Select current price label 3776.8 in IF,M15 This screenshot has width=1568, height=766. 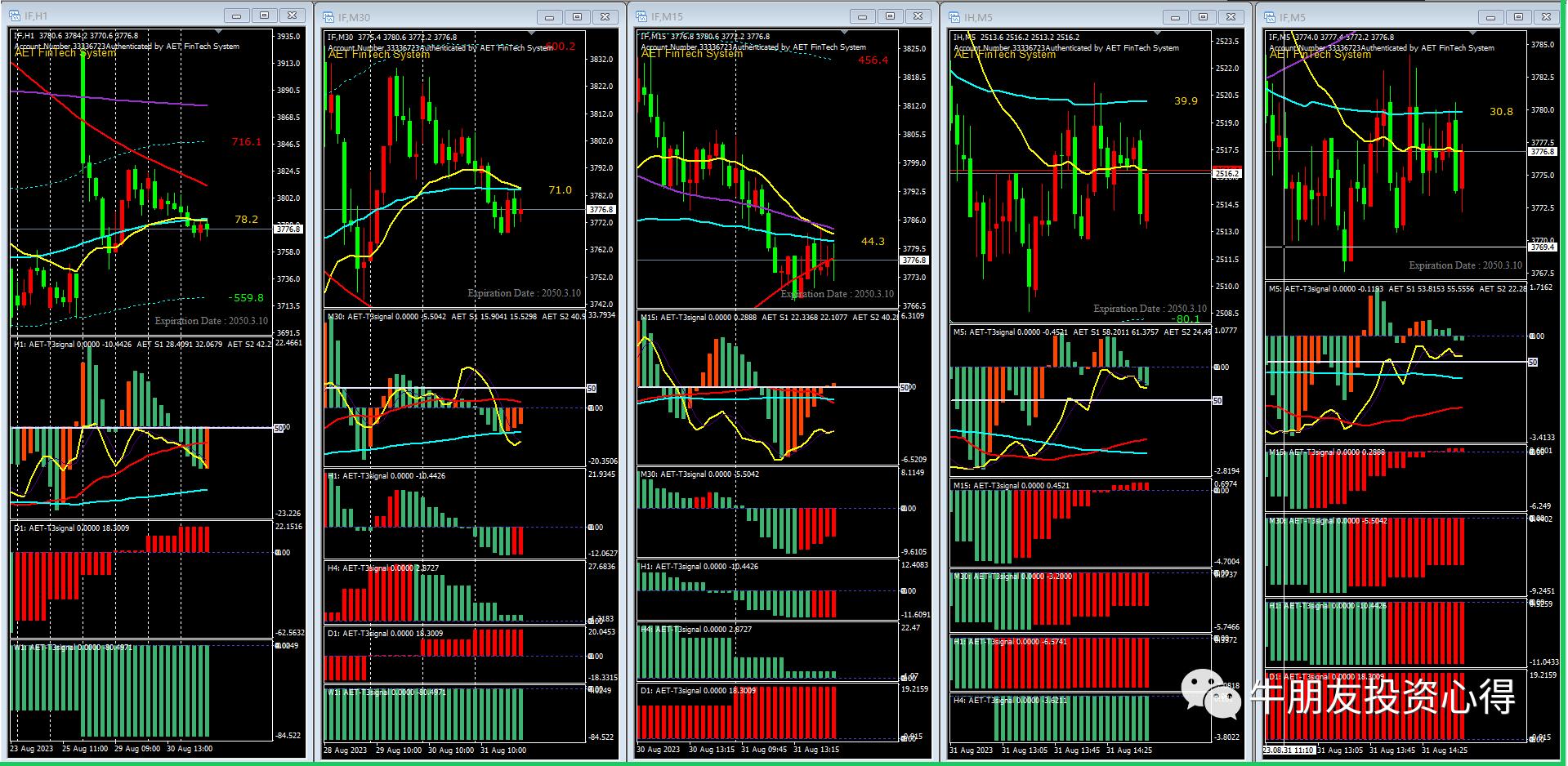tap(914, 261)
